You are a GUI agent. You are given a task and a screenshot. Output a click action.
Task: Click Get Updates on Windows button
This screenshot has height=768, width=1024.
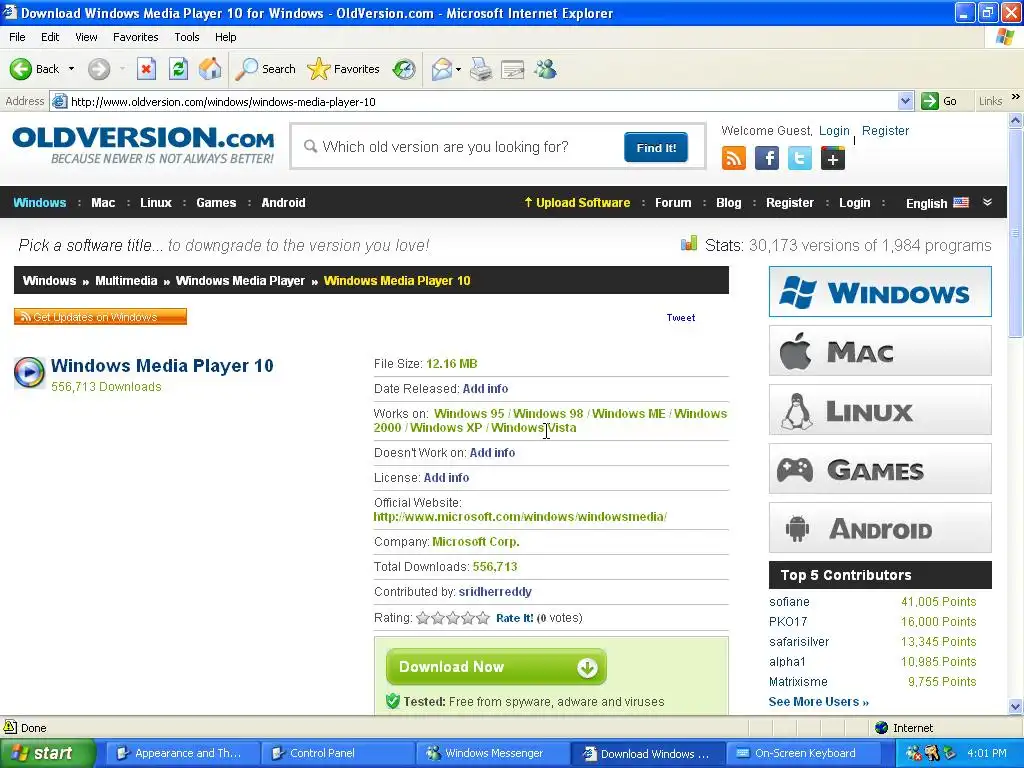(101, 317)
